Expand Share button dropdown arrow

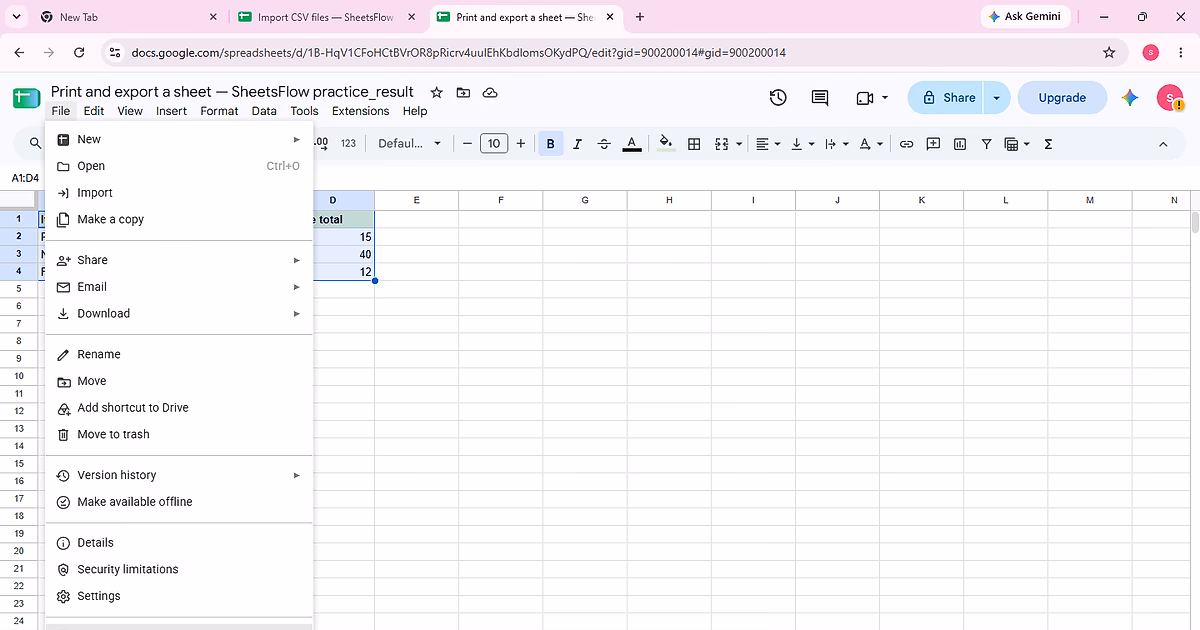(x=996, y=97)
